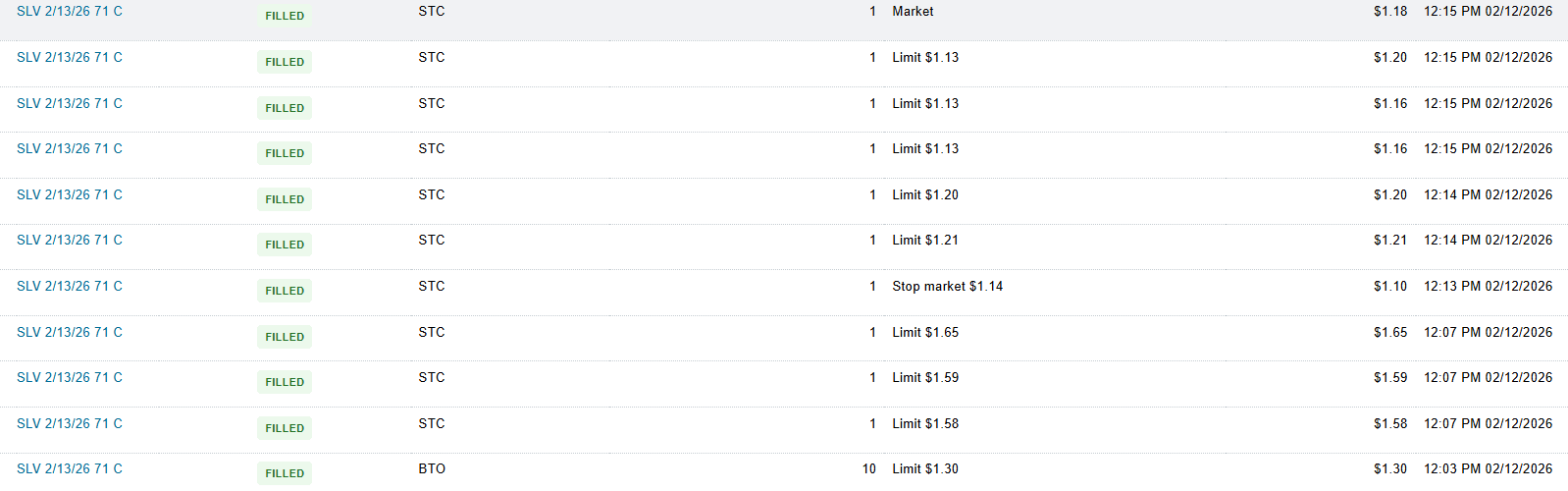Click FILLED badge in the Limit $1.65 row

tap(285, 337)
